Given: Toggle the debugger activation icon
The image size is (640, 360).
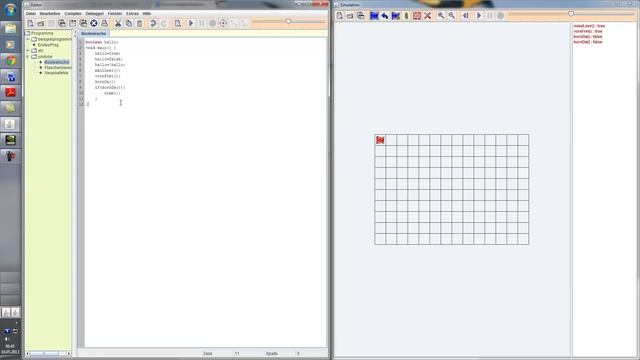Looking at the screenshot, I should [223, 23].
